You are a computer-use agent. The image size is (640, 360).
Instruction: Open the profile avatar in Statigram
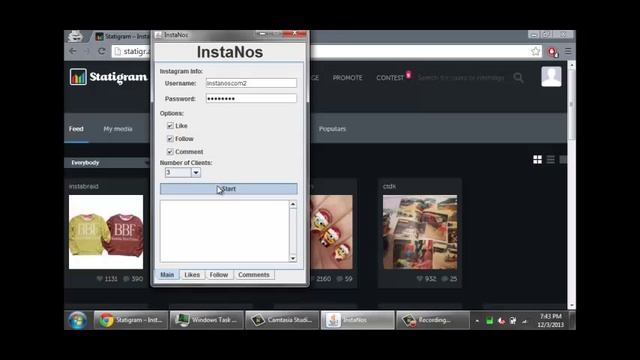coord(551,76)
